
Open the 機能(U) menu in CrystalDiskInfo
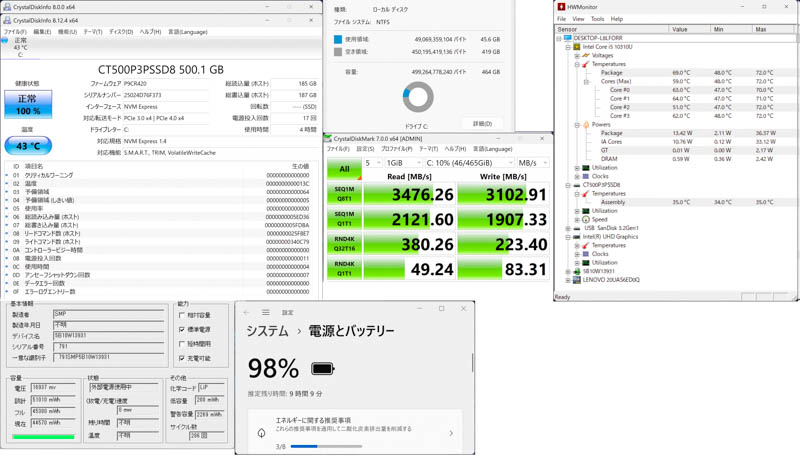(x=67, y=32)
